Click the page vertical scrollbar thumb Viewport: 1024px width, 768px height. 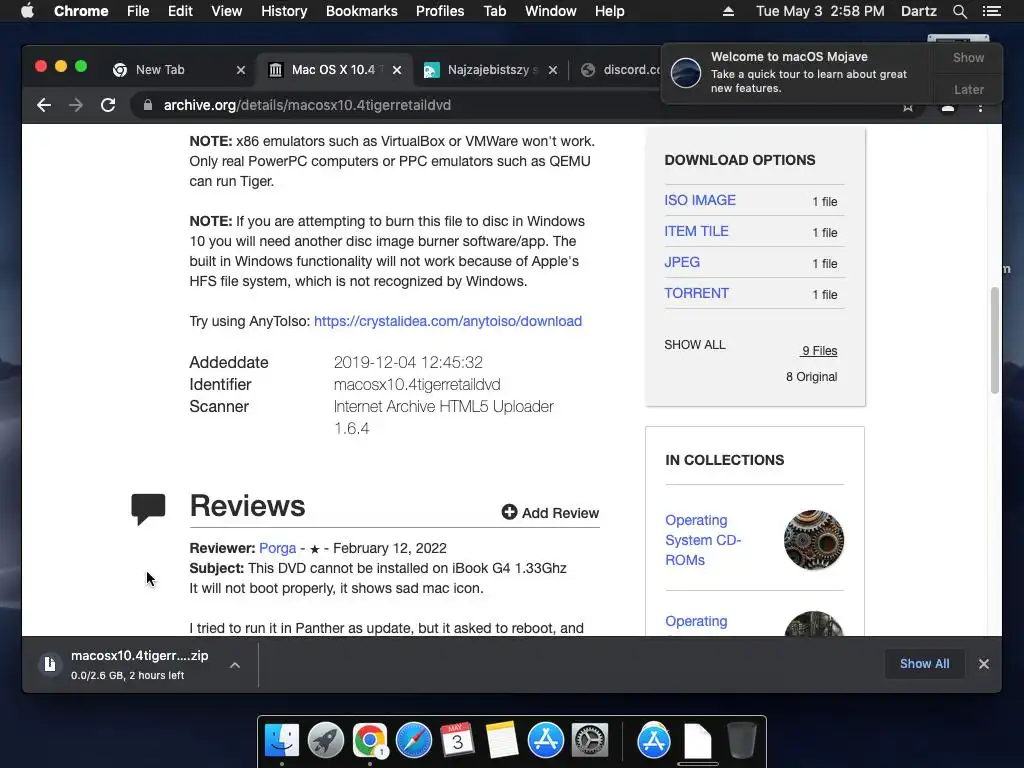click(x=995, y=340)
